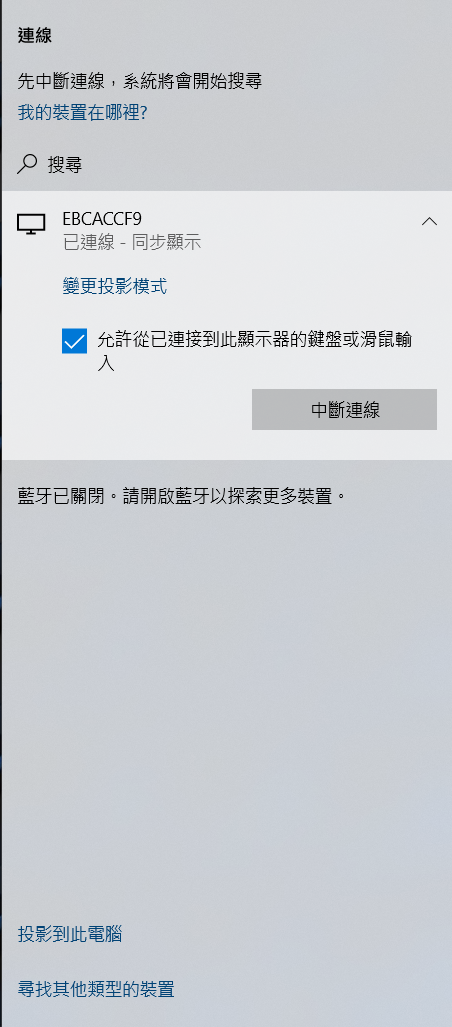Click the wrapped 入 character of checkbox label
Viewport: 452px width, 1027px height.
pos(105,364)
